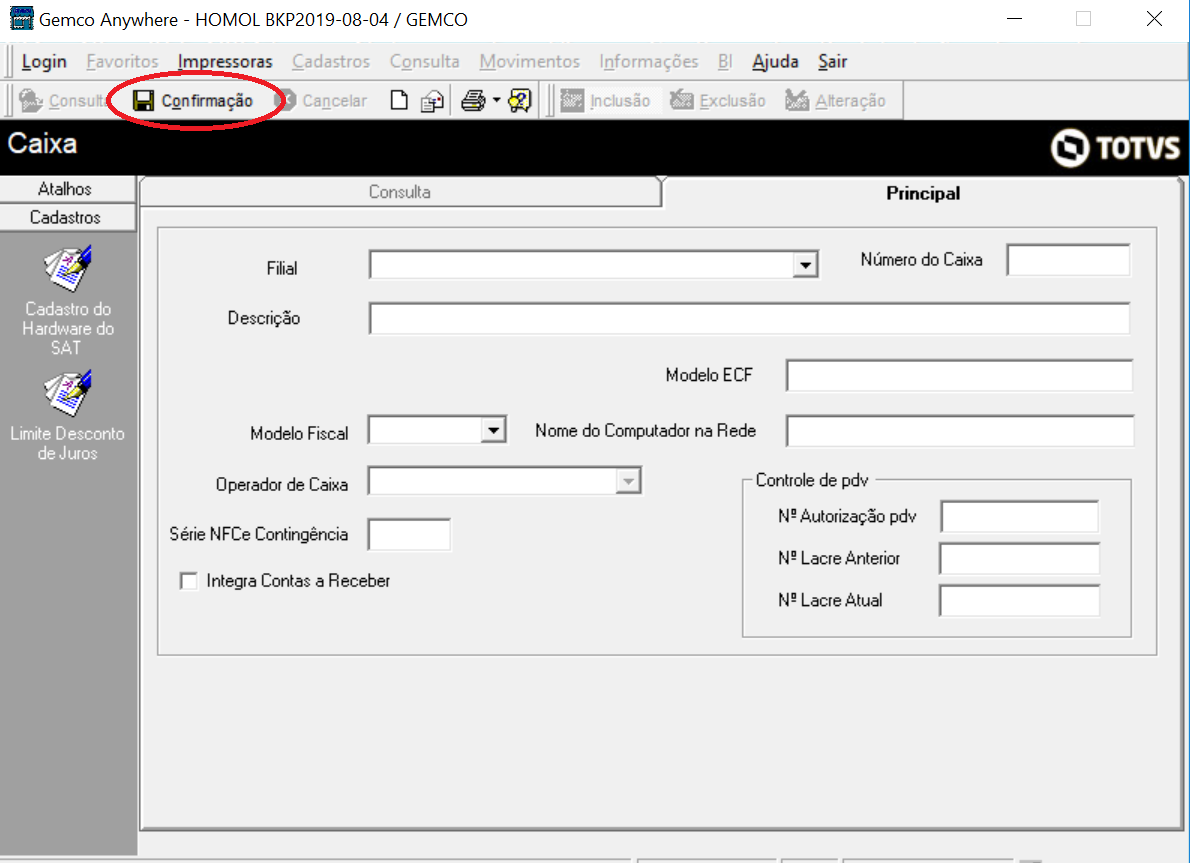Expand the Operador de Caixa dropdown
1190x863 pixels.
pyautogui.click(x=628, y=481)
